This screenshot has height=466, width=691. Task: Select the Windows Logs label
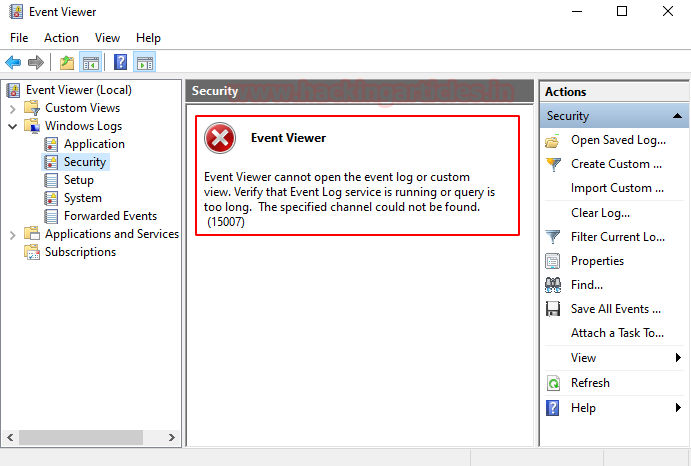point(83,126)
